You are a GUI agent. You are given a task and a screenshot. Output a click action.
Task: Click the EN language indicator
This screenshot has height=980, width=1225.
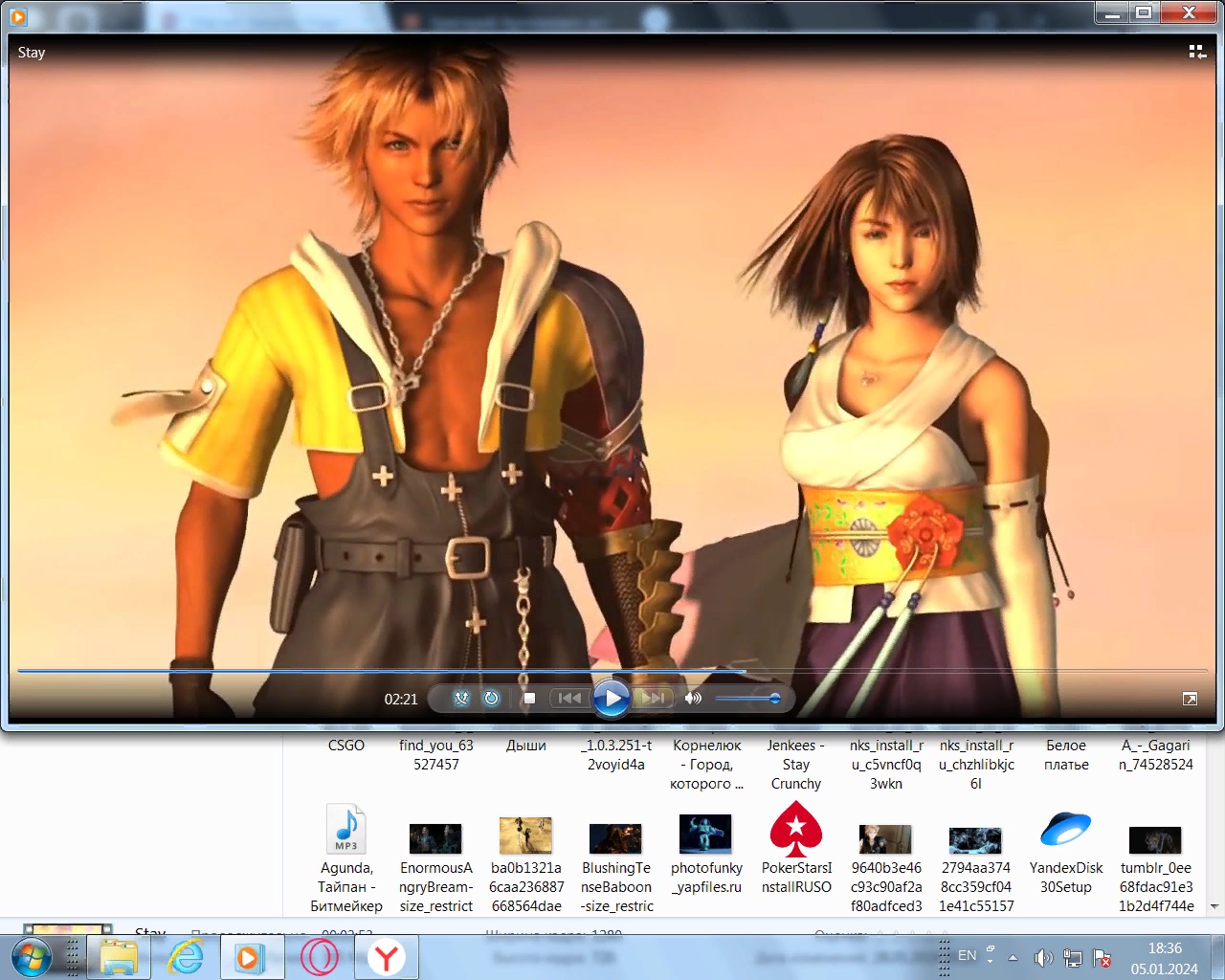tap(968, 955)
